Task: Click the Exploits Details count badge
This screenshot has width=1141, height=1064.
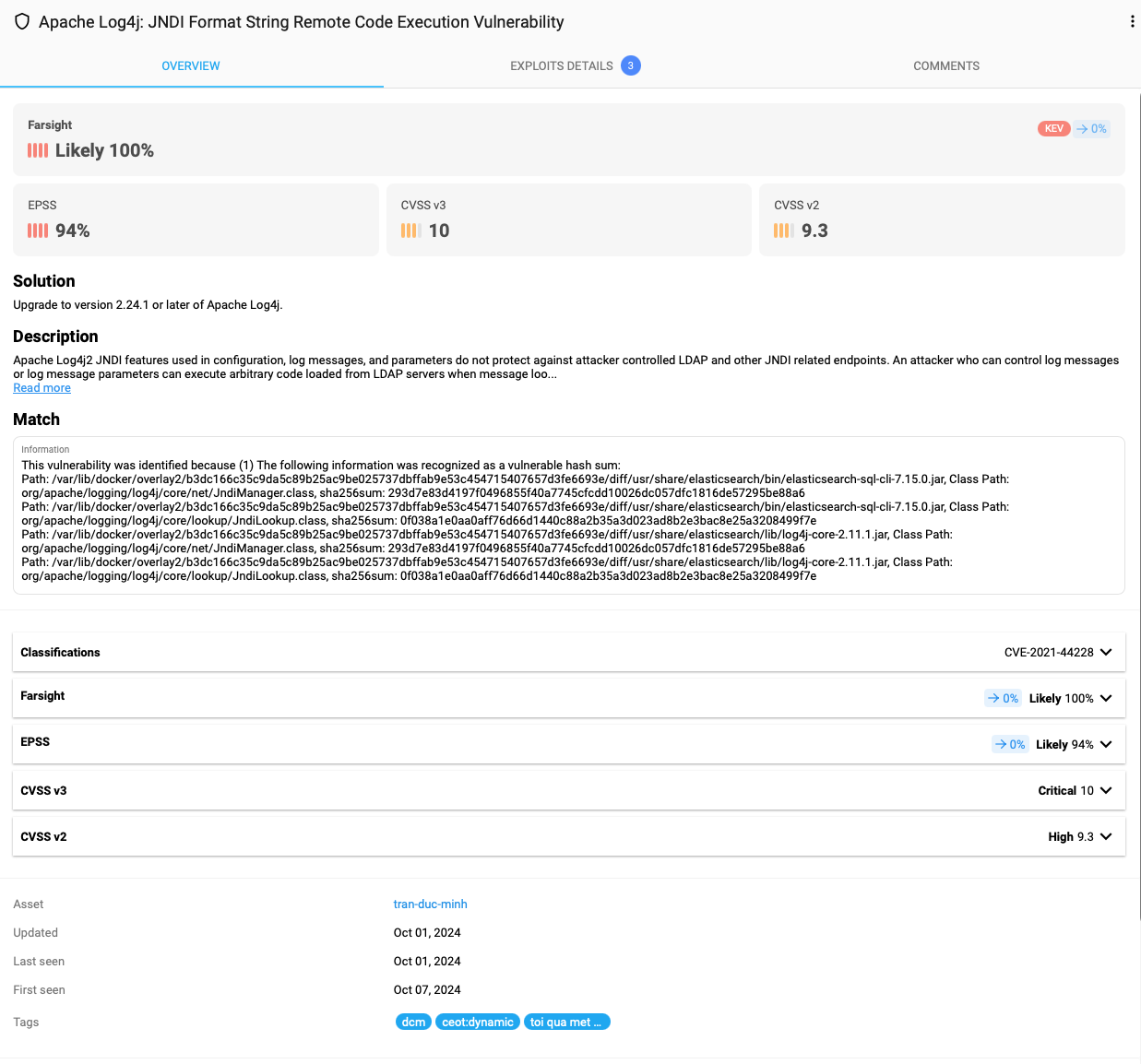Action: click(631, 65)
